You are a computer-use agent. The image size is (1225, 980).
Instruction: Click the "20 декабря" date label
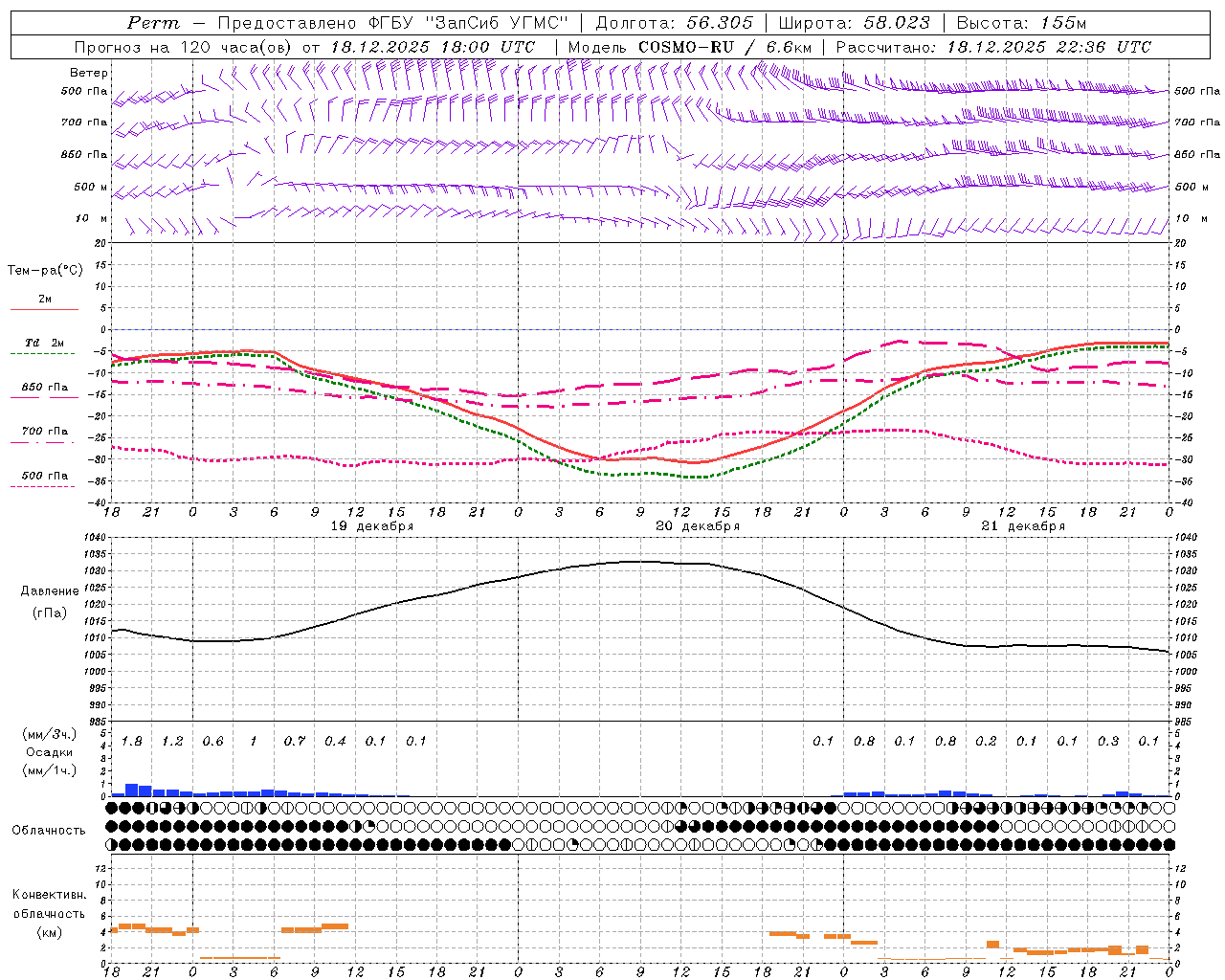(698, 526)
